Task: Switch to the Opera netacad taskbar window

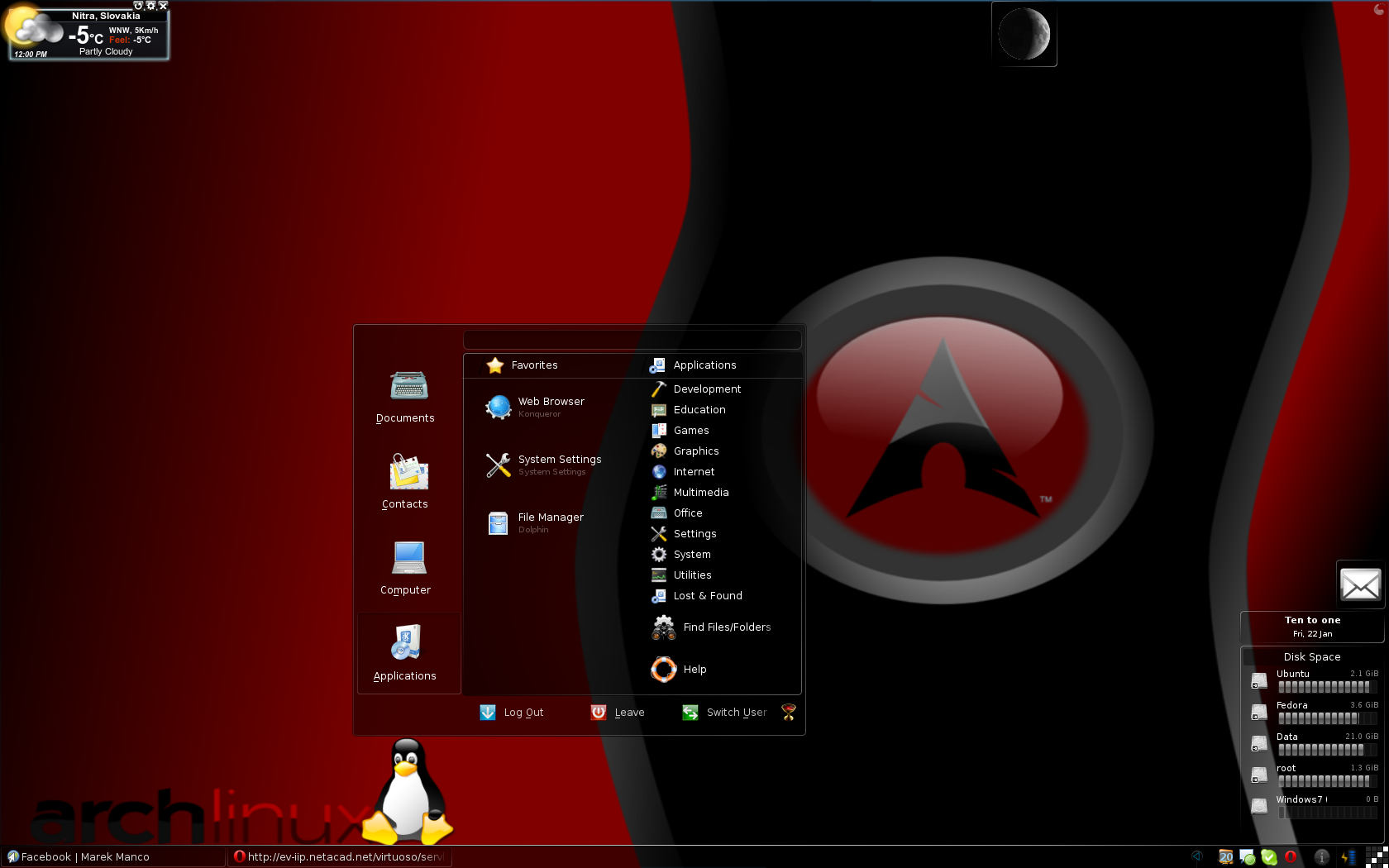Action: coord(340,857)
